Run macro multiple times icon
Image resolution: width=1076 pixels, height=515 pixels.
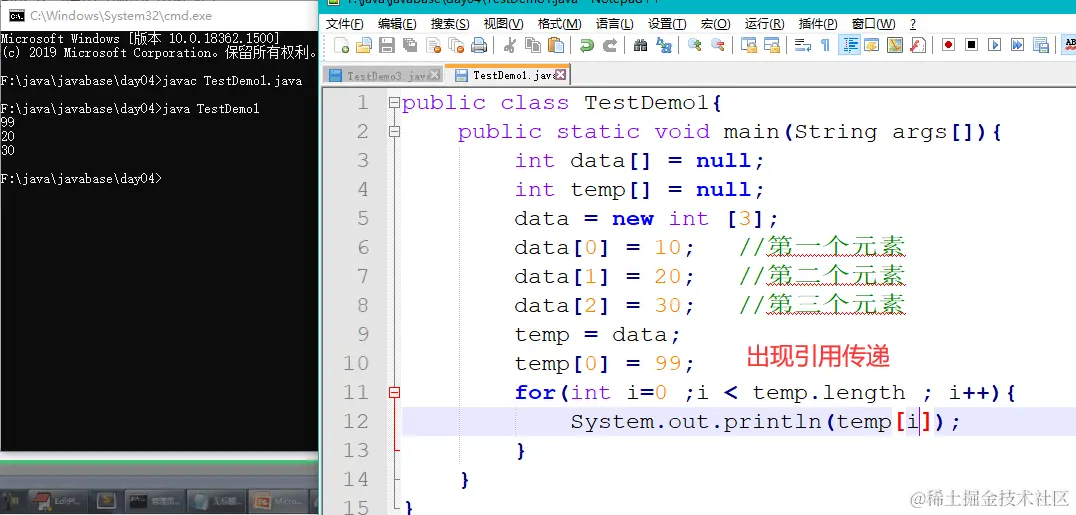pyautogui.click(x=1018, y=45)
